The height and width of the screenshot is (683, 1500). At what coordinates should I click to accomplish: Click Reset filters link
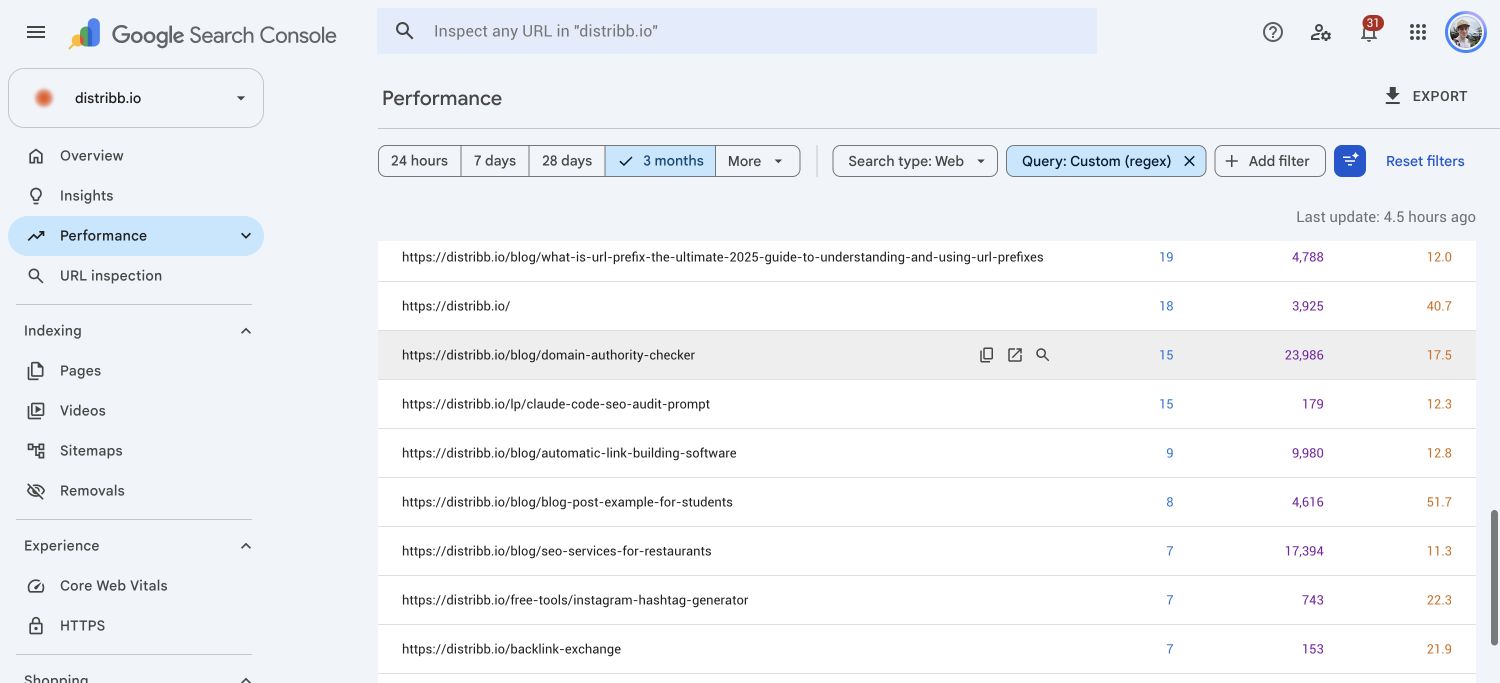click(x=1425, y=161)
